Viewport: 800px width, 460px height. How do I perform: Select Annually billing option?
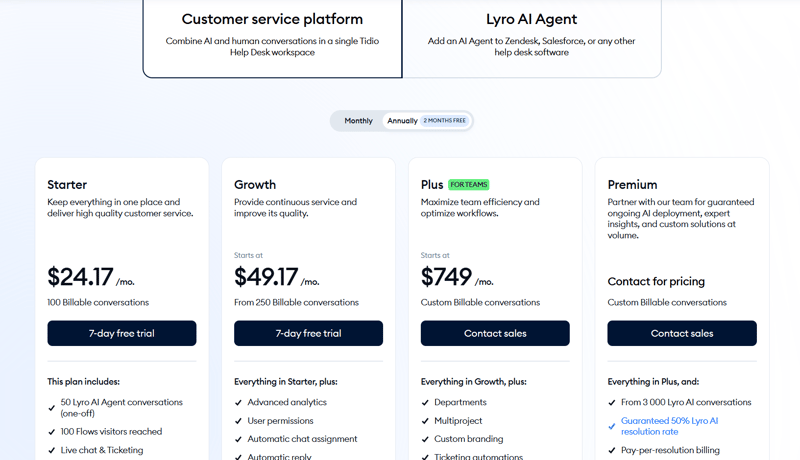tap(402, 121)
